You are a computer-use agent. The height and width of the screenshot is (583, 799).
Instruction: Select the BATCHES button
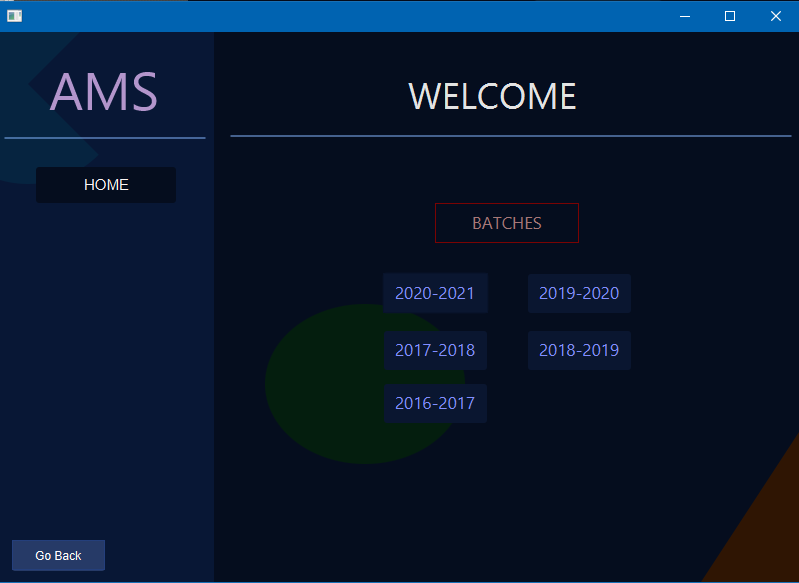click(507, 223)
